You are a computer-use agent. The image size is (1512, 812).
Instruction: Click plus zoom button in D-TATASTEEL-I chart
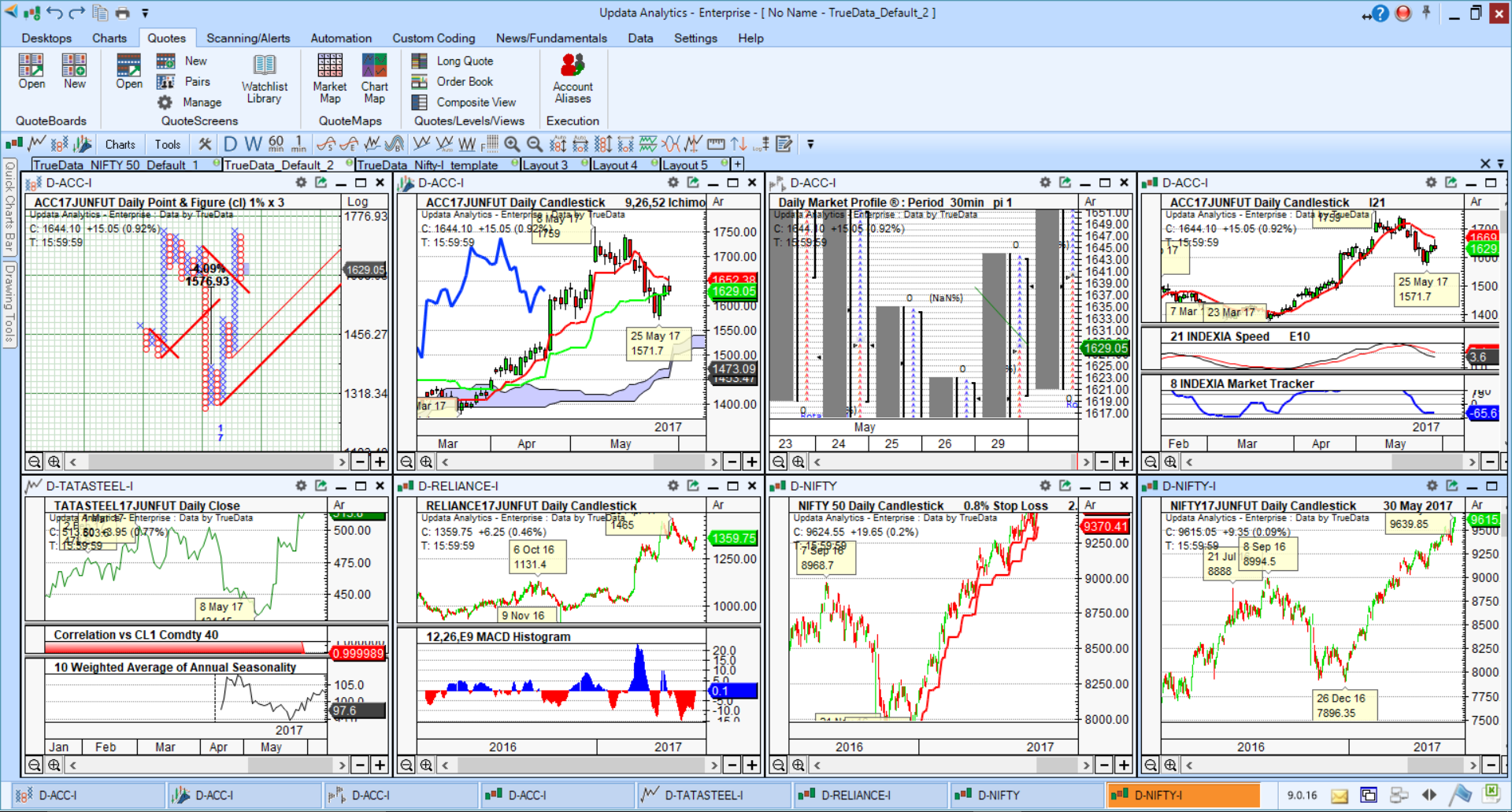pyautogui.click(x=380, y=765)
